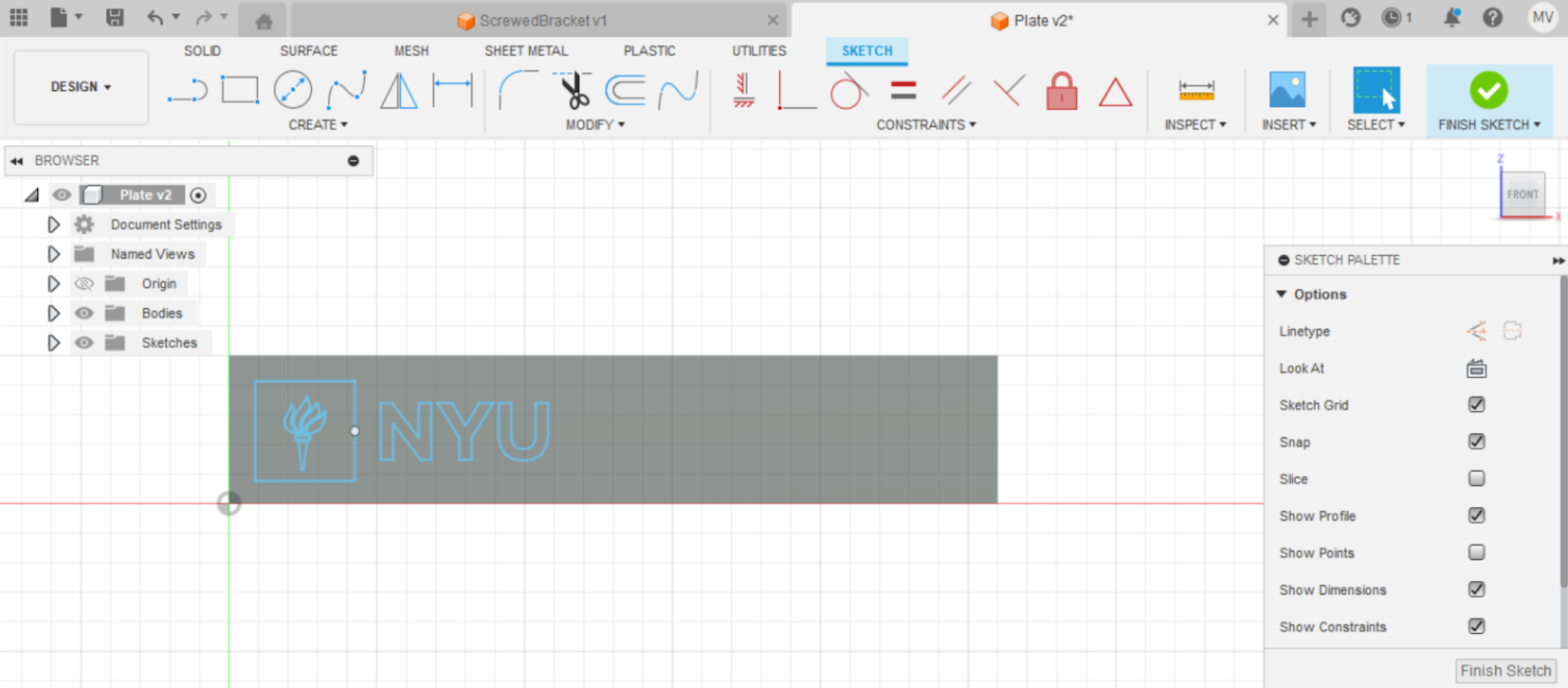Apply the Midpoint triangle constraint
The image size is (1568, 688).
1115,92
